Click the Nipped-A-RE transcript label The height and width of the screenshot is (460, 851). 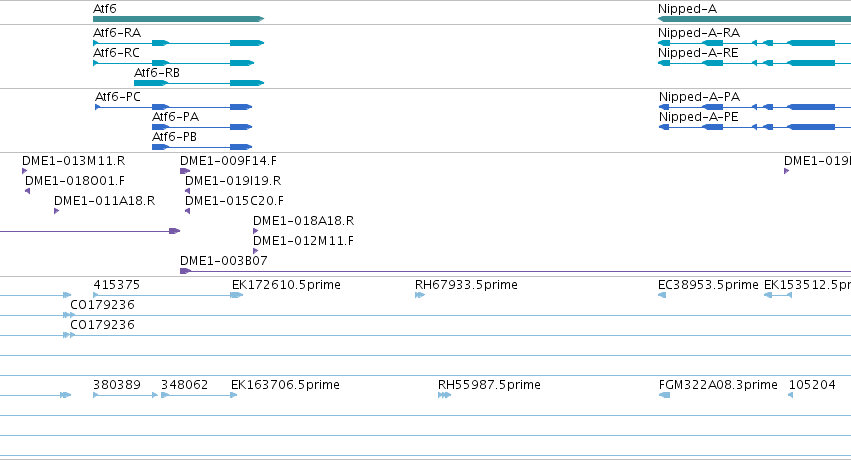(698, 53)
